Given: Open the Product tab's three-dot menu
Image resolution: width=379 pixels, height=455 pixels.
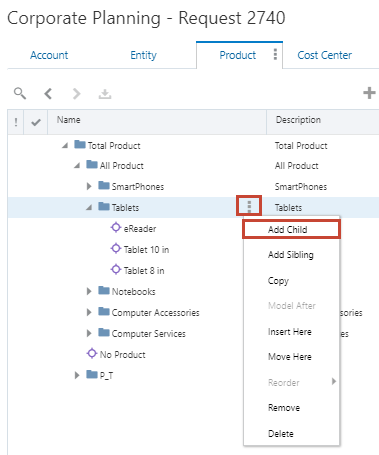Looking at the screenshot, I should (x=275, y=54).
